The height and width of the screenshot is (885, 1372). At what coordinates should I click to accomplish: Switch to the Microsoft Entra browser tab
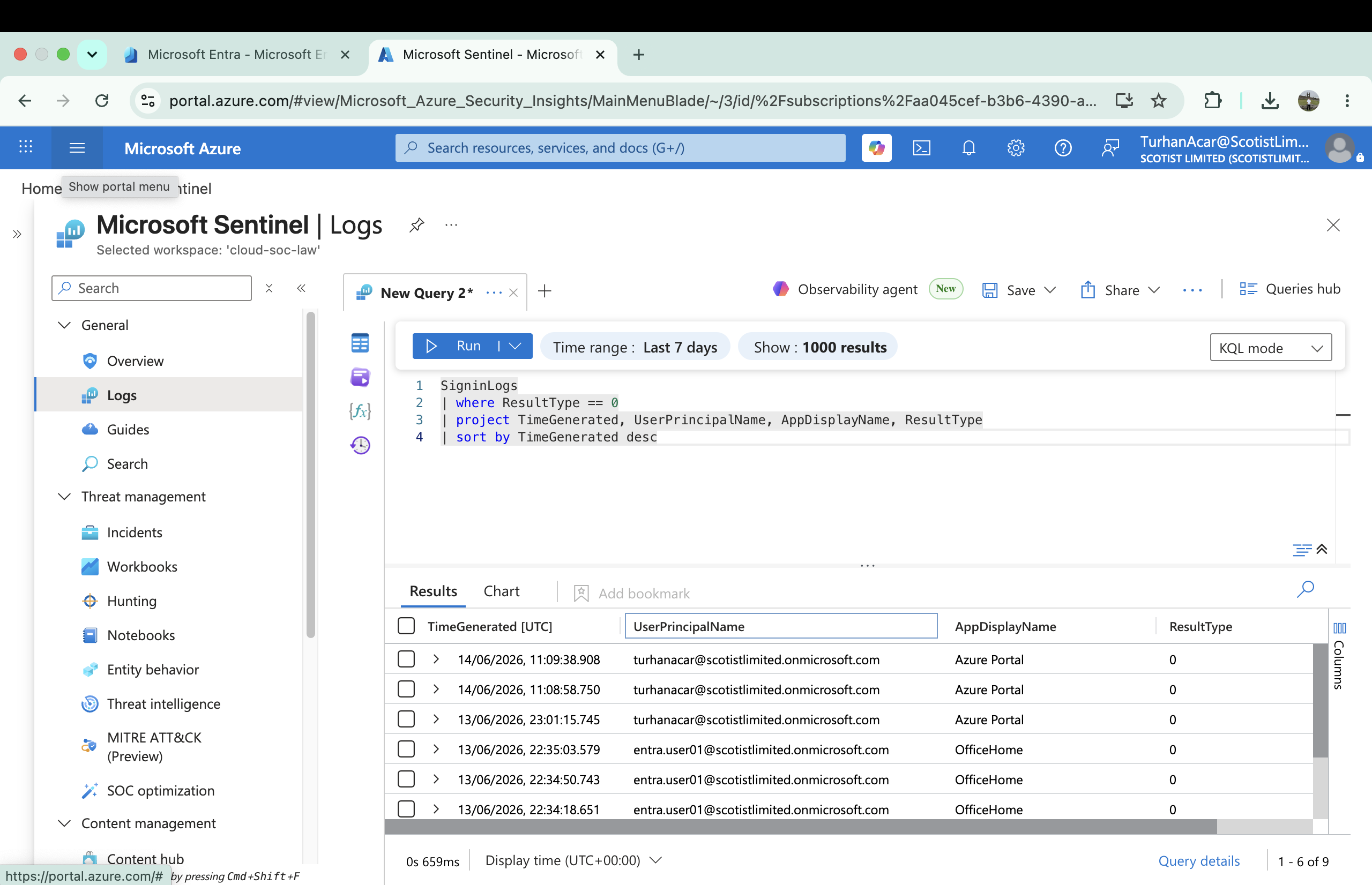click(237, 55)
